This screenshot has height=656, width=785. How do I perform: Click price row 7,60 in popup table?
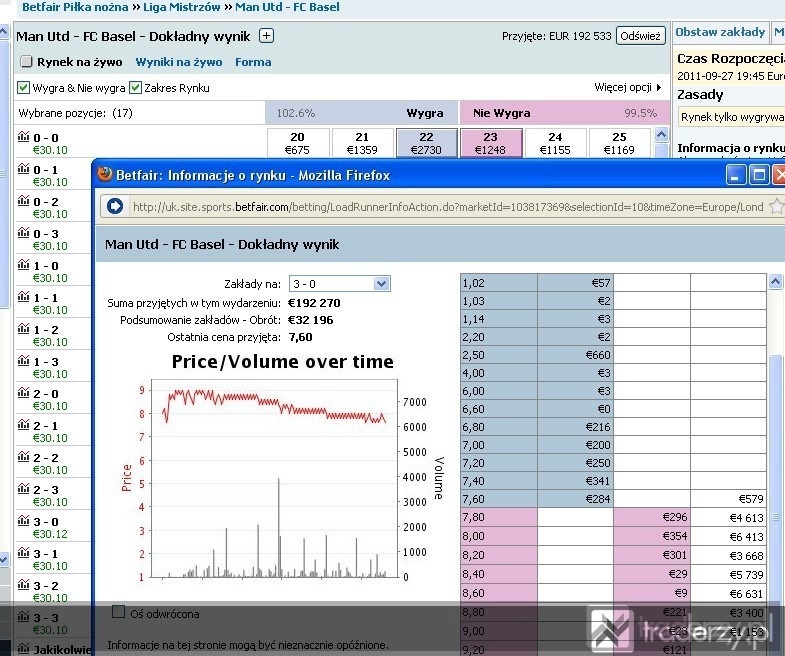[613, 499]
